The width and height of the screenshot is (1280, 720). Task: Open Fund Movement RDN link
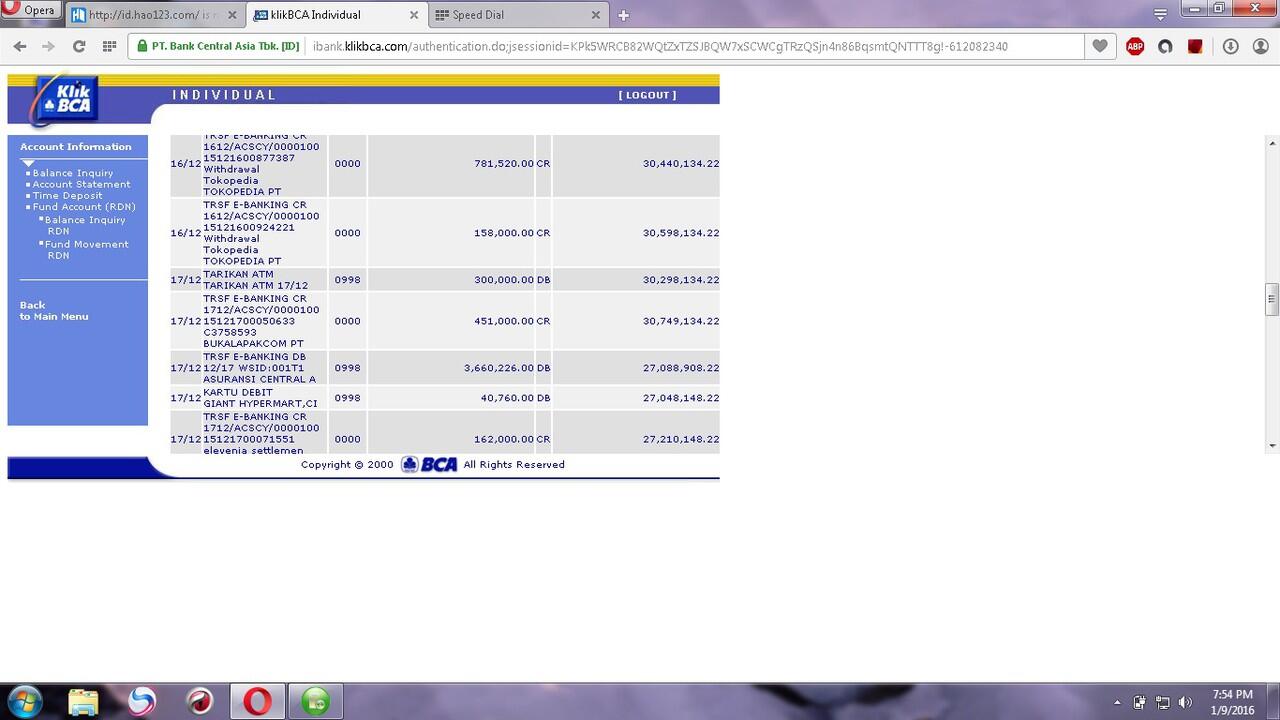click(87, 250)
